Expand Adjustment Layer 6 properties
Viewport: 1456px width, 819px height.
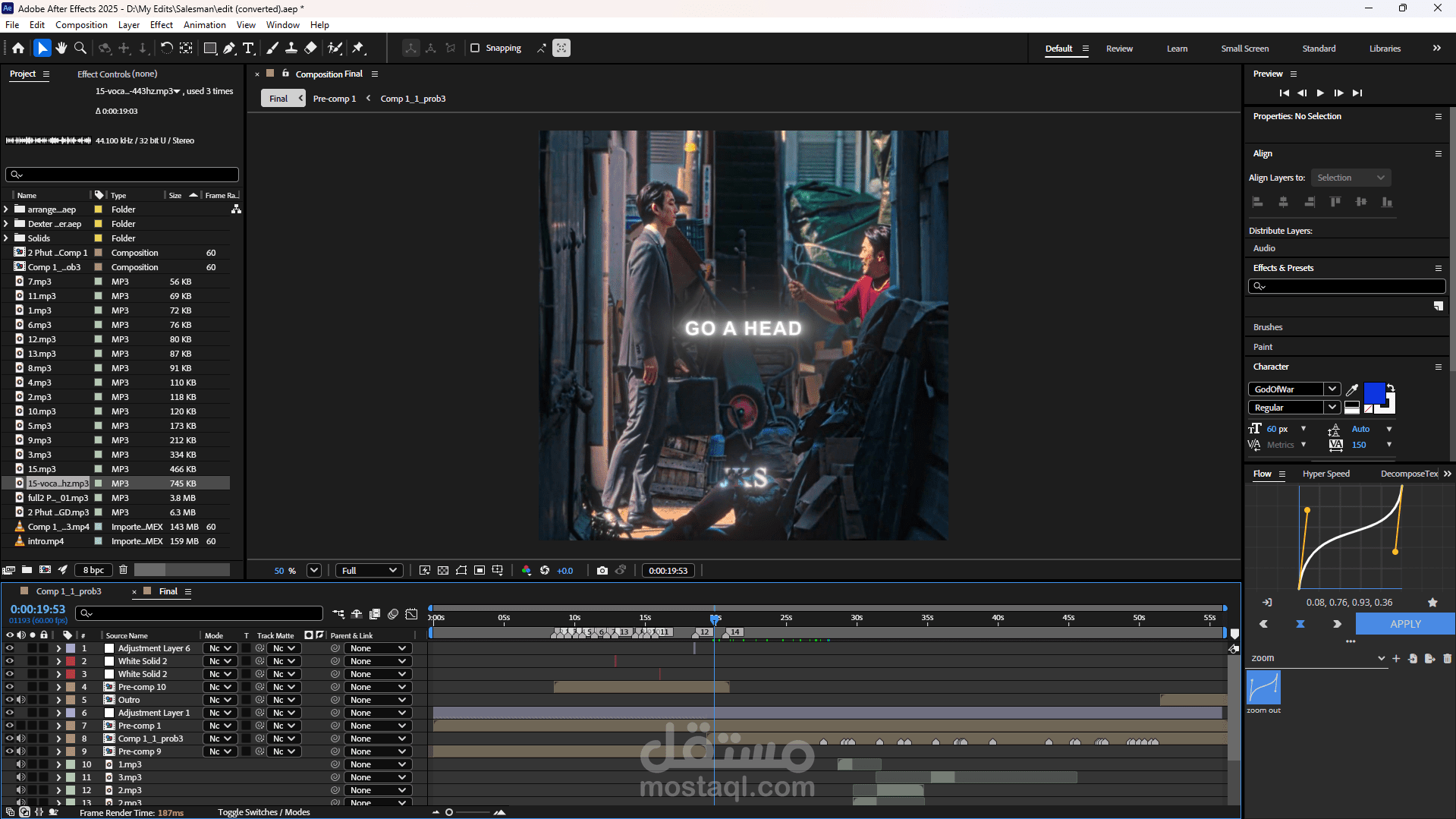(x=58, y=648)
